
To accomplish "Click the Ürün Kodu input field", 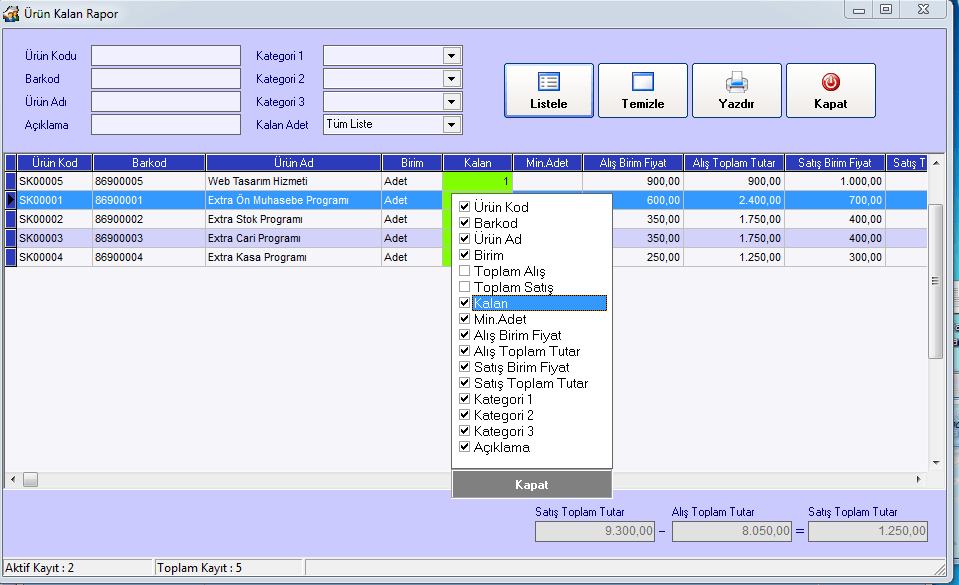I will pyautogui.click(x=166, y=56).
